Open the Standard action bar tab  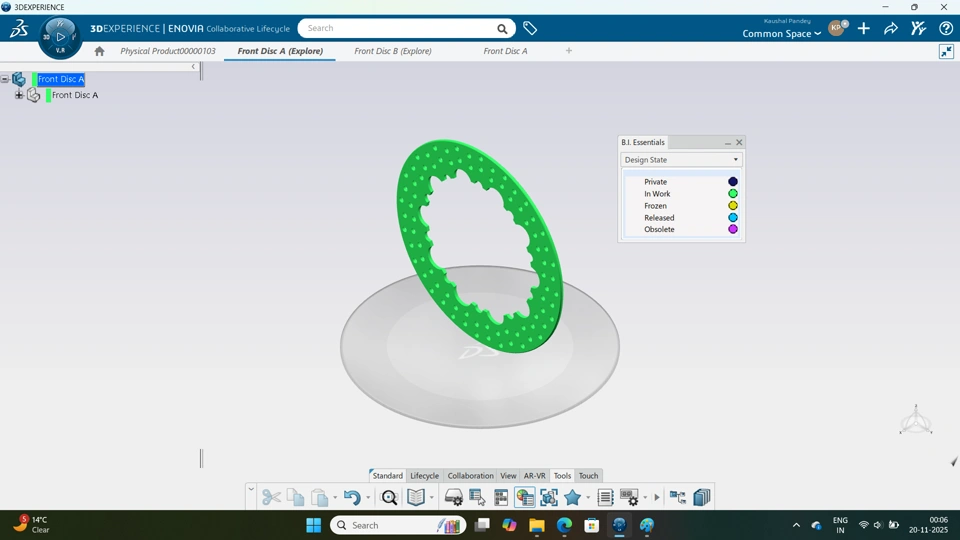coord(388,476)
